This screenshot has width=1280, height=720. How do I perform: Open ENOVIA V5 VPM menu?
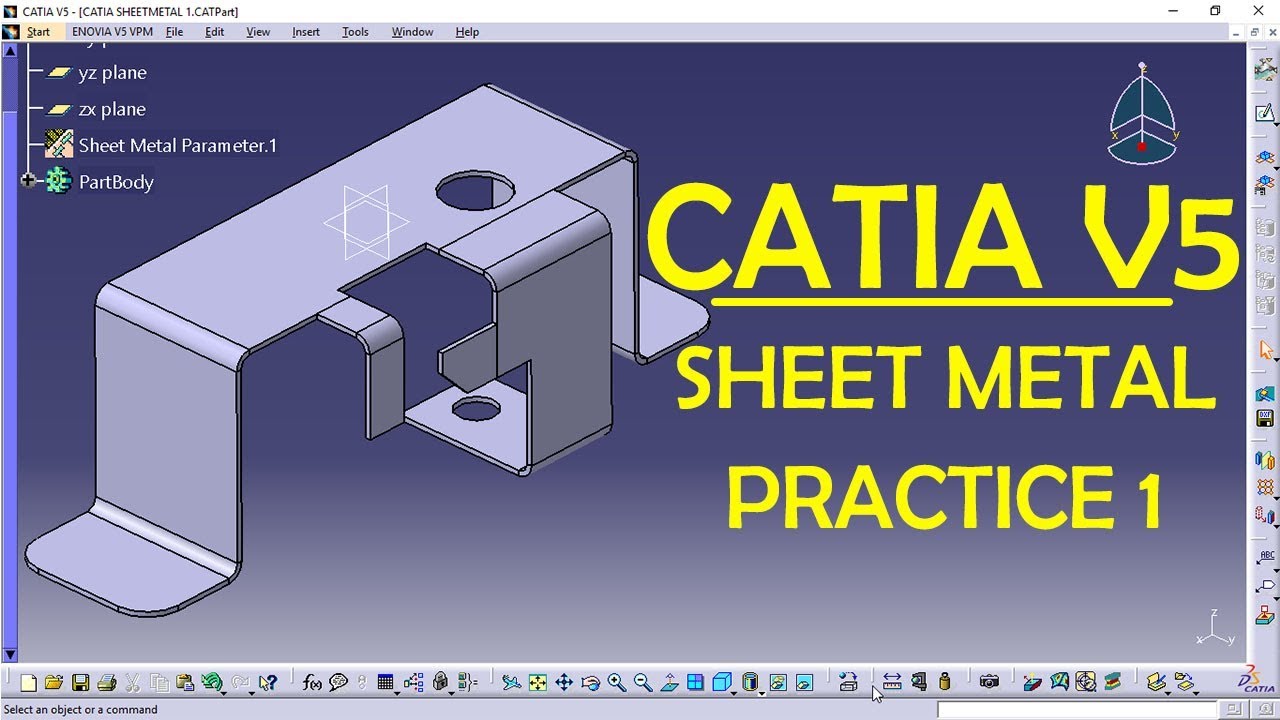pos(112,32)
